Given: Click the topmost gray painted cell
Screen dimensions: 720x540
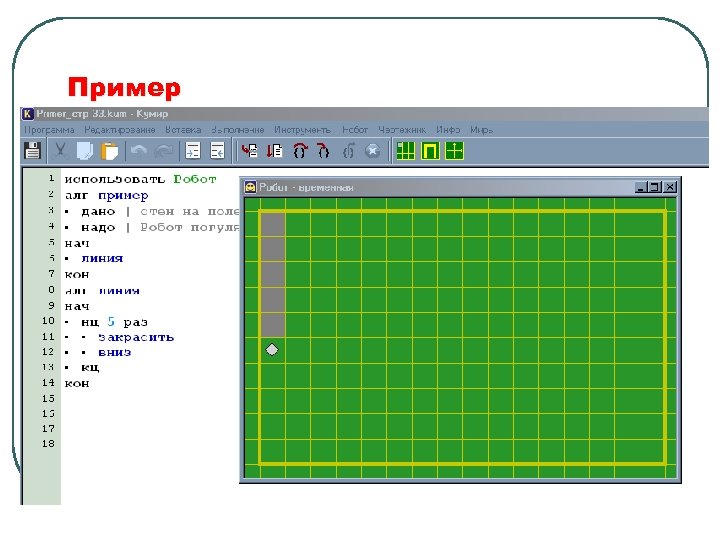Looking at the screenshot, I should point(273,224).
